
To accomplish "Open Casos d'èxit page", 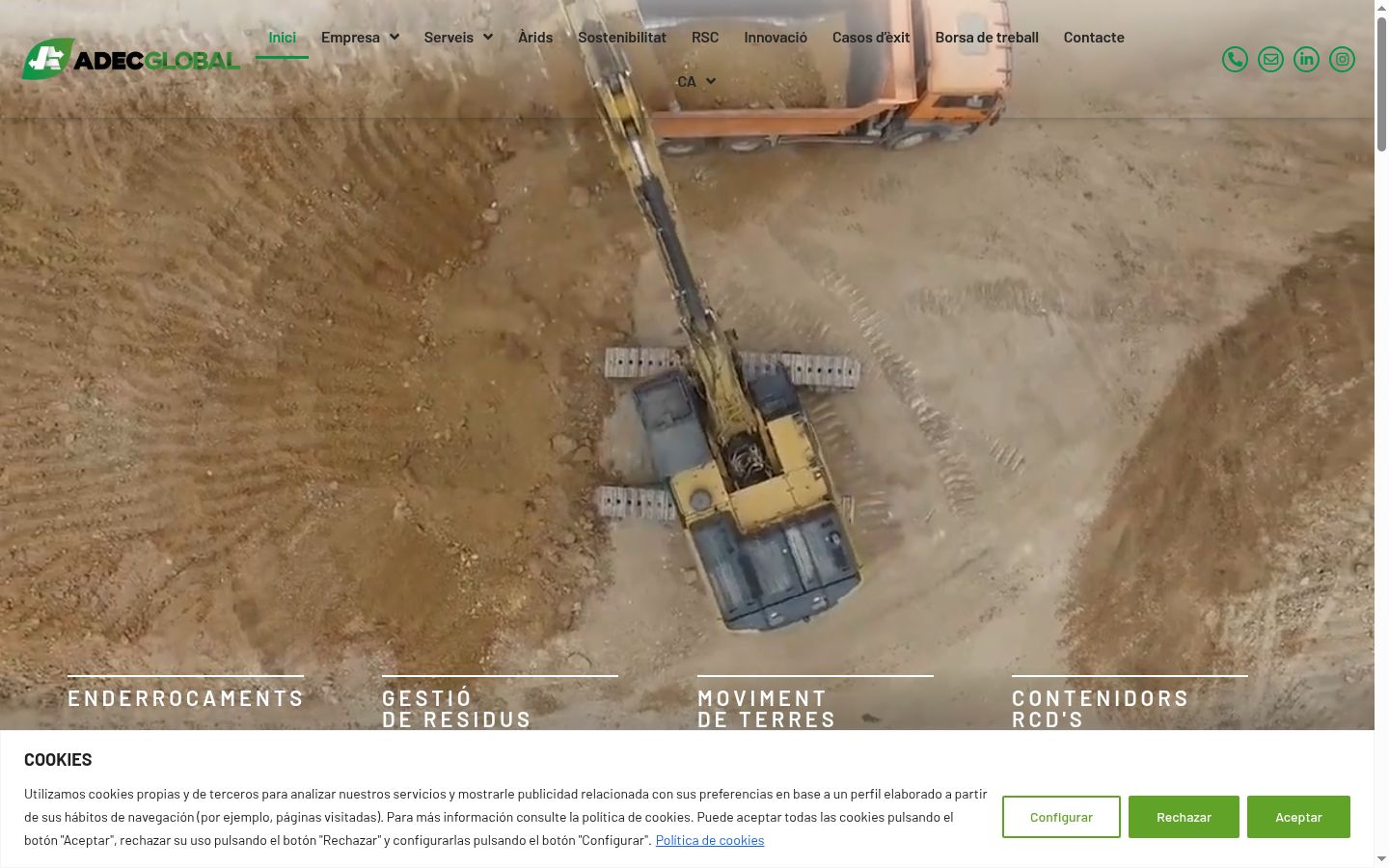I will click(871, 38).
